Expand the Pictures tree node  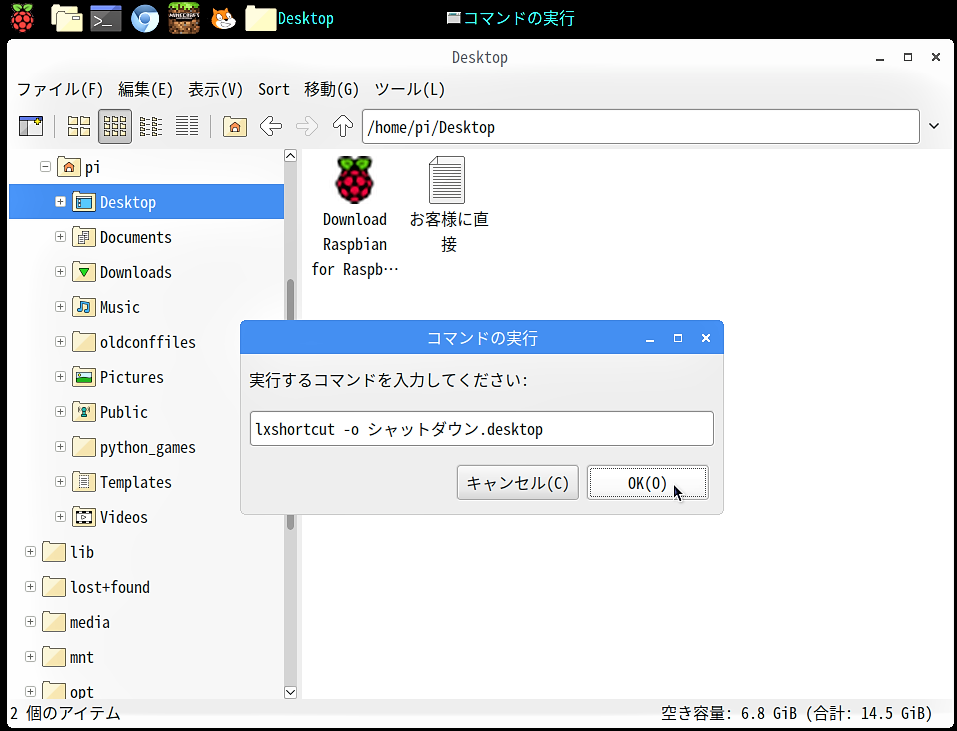pos(60,376)
